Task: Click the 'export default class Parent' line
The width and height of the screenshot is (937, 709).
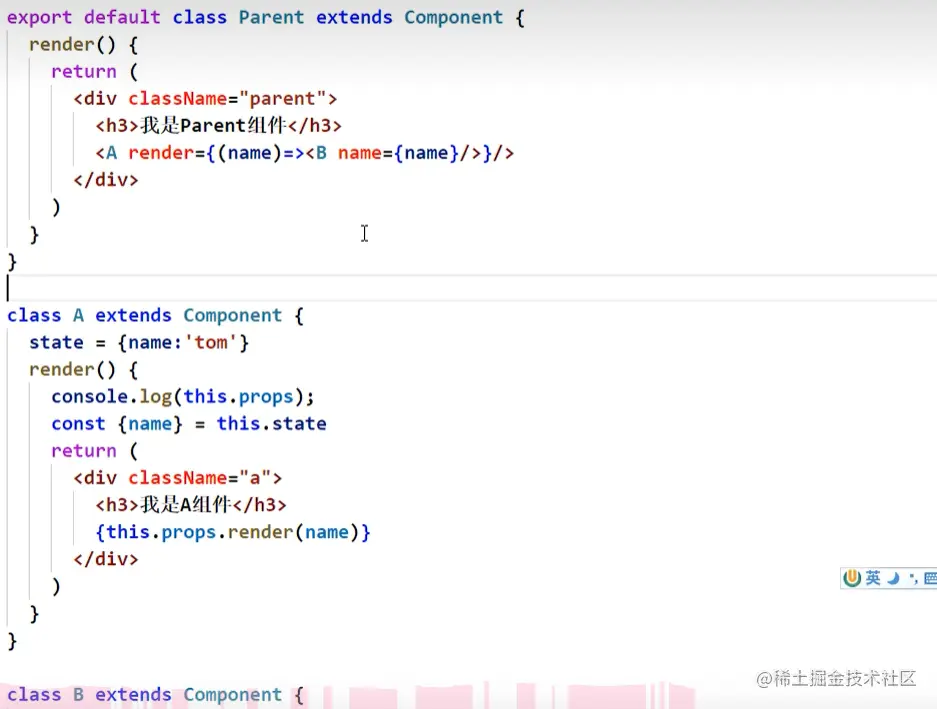Action: pos(266,17)
